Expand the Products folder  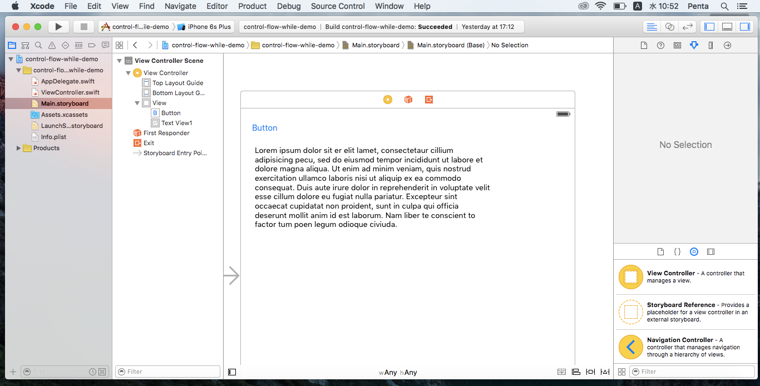[18, 148]
